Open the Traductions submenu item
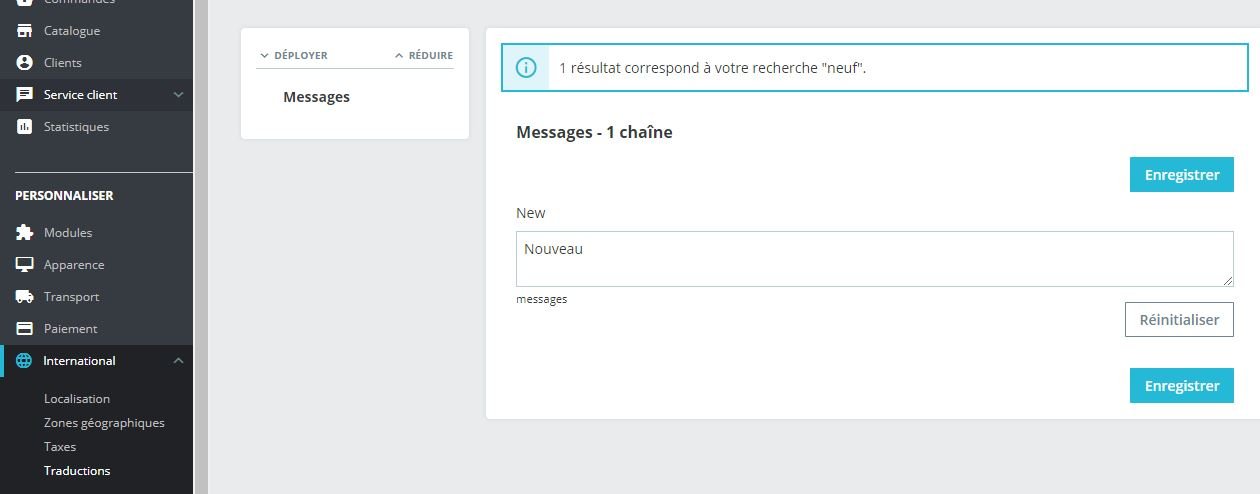The height and width of the screenshot is (494, 1260). tap(77, 471)
